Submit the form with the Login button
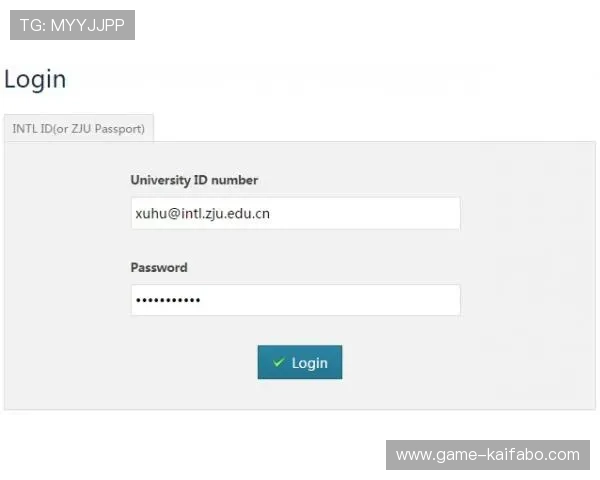 [300, 362]
